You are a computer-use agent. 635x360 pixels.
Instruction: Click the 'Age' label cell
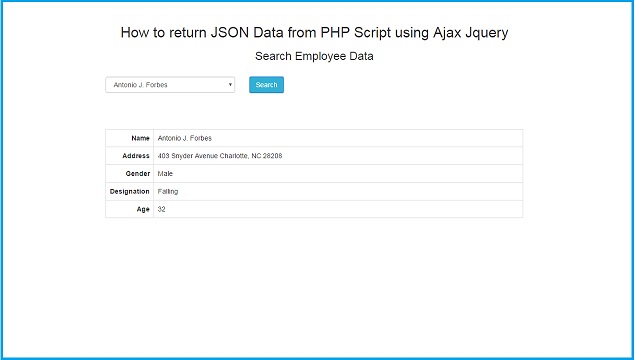(130, 209)
